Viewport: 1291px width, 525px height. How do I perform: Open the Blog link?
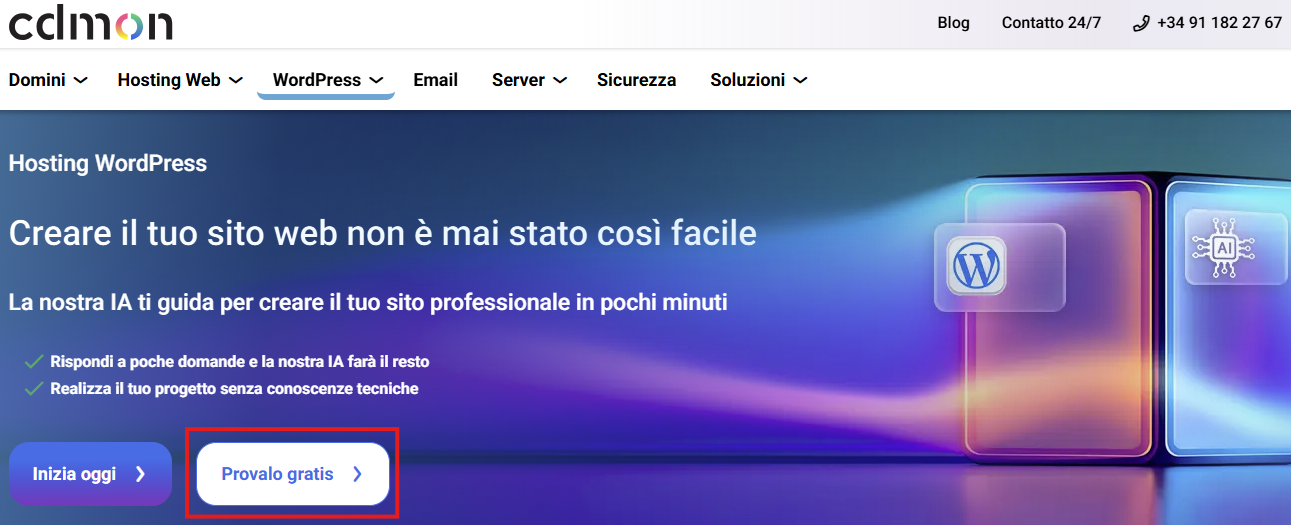pyautogui.click(x=953, y=23)
